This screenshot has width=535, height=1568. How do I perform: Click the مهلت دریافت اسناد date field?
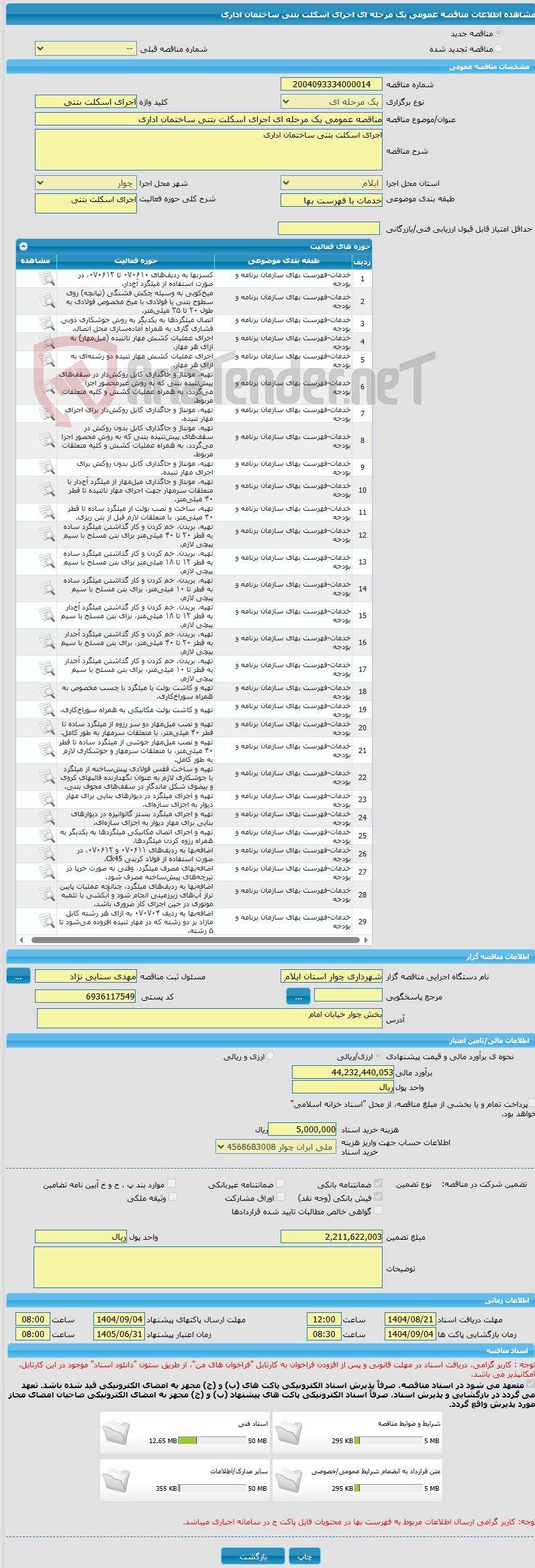tap(410, 1319)
